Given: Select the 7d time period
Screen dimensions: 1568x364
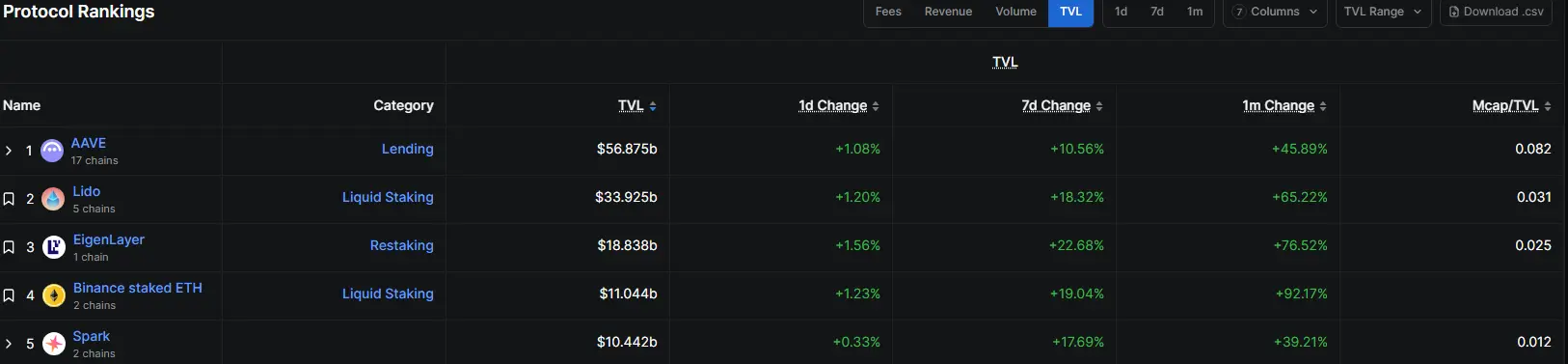Looking at the screenshot, I should [1157, 12].
